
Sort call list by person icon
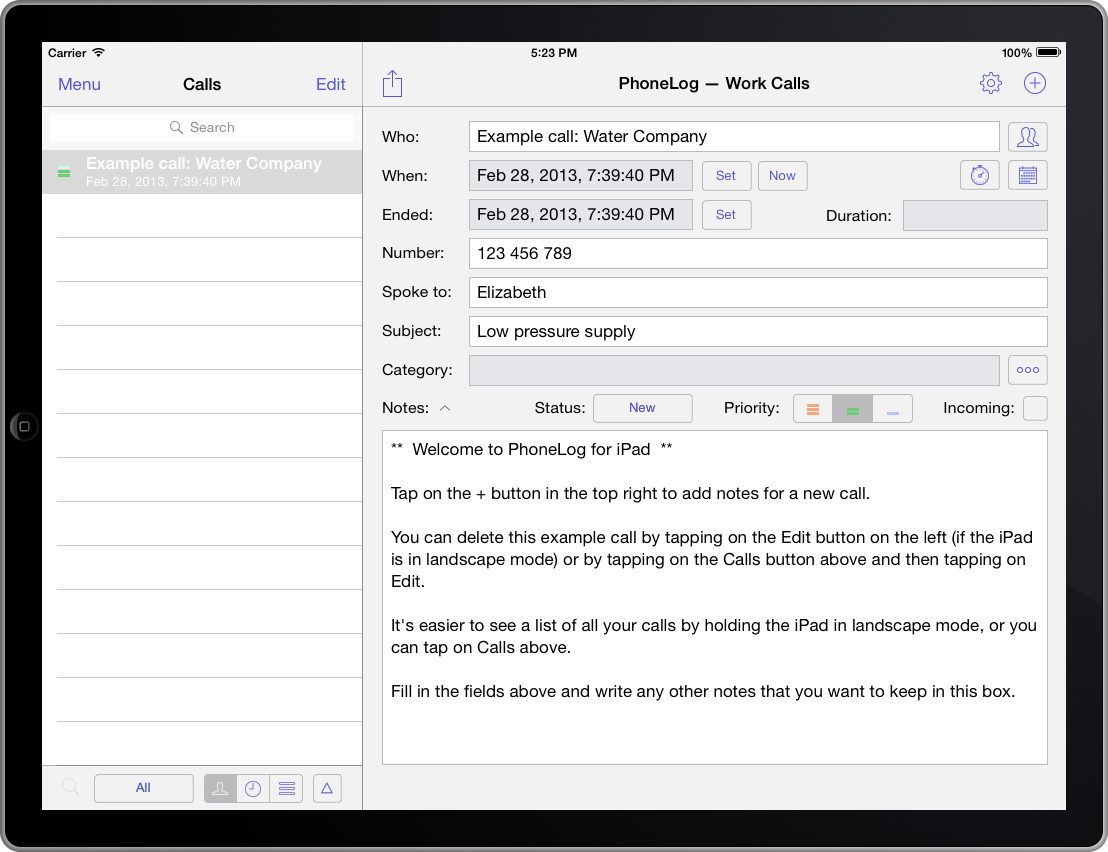tap(220, 788)
